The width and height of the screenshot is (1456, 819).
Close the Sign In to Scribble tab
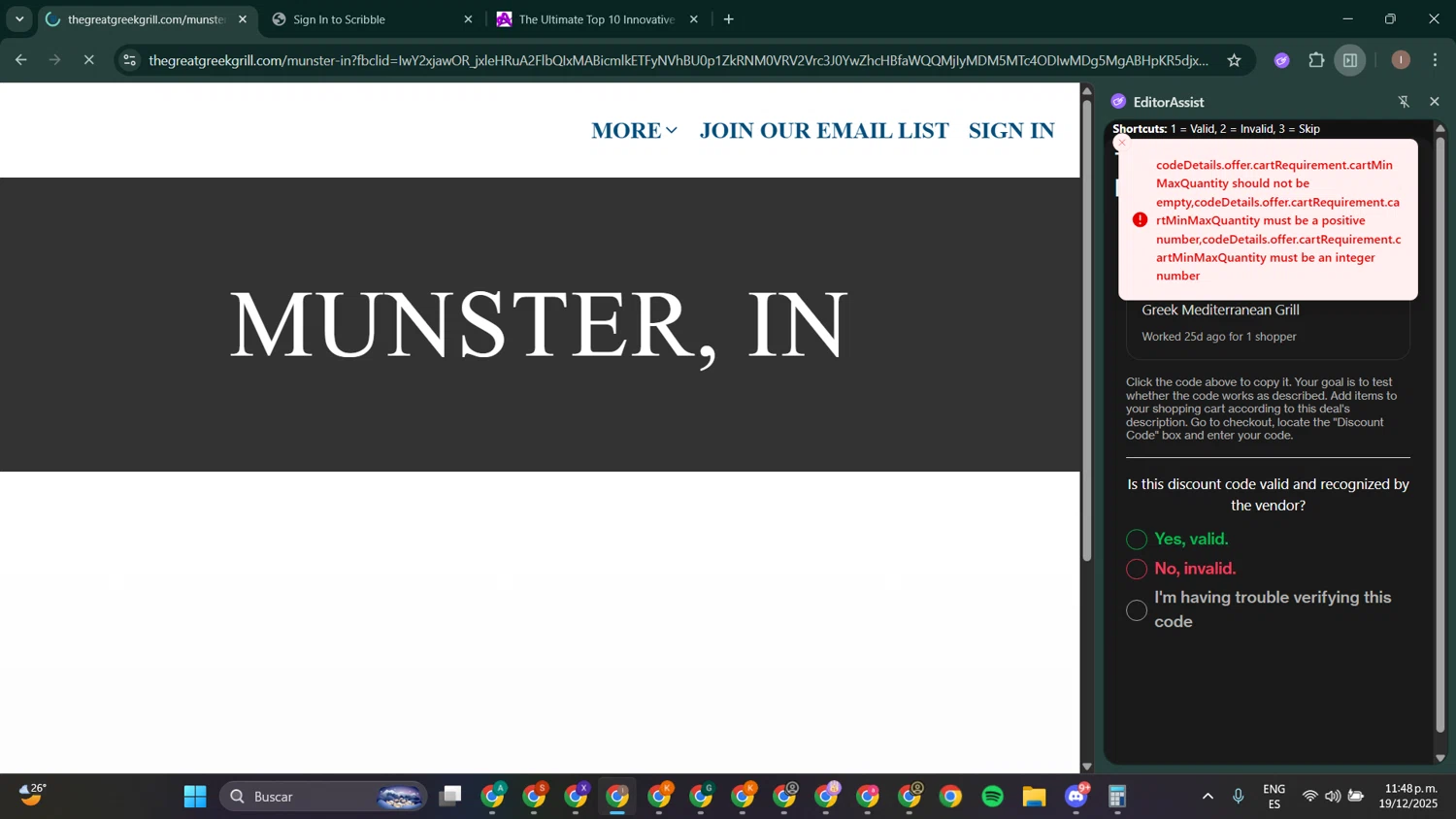468,19
